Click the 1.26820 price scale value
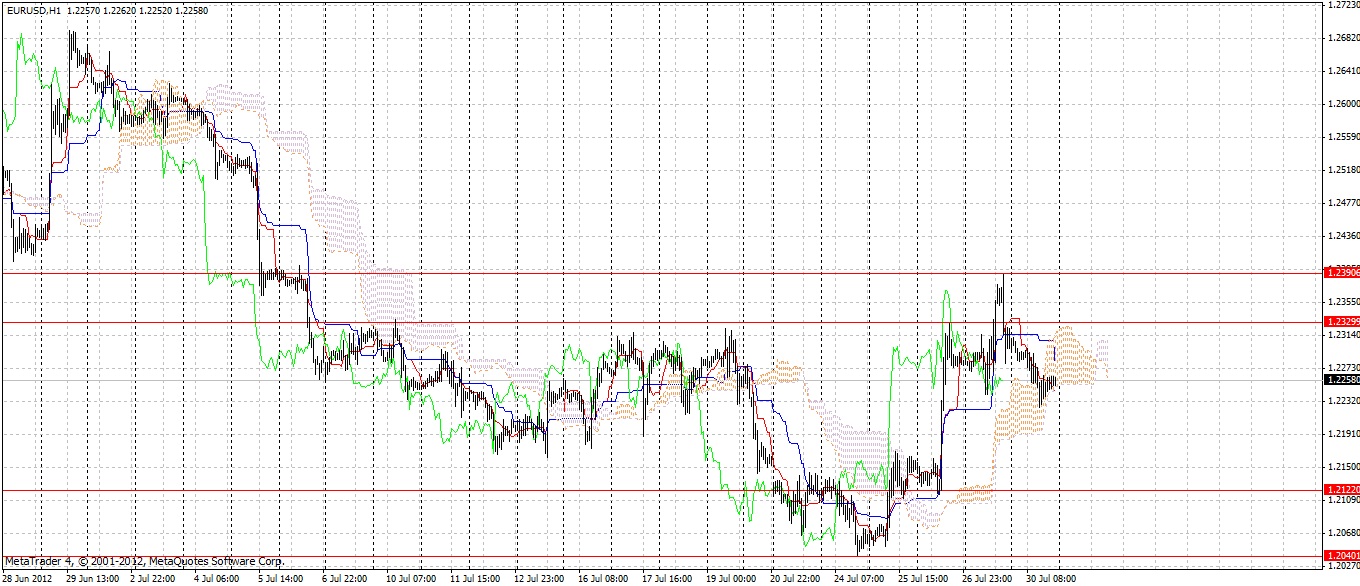This screenshot has width=1360, height=586. click(x=1341, y=39)
